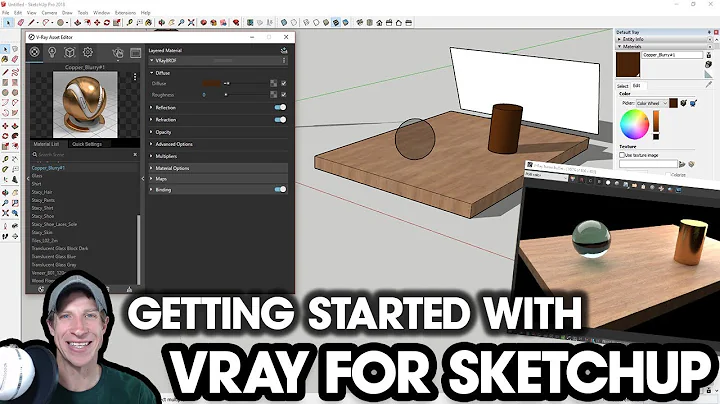
Task: Click Match Color on Screen icon
Action: (x=693, y=103)
